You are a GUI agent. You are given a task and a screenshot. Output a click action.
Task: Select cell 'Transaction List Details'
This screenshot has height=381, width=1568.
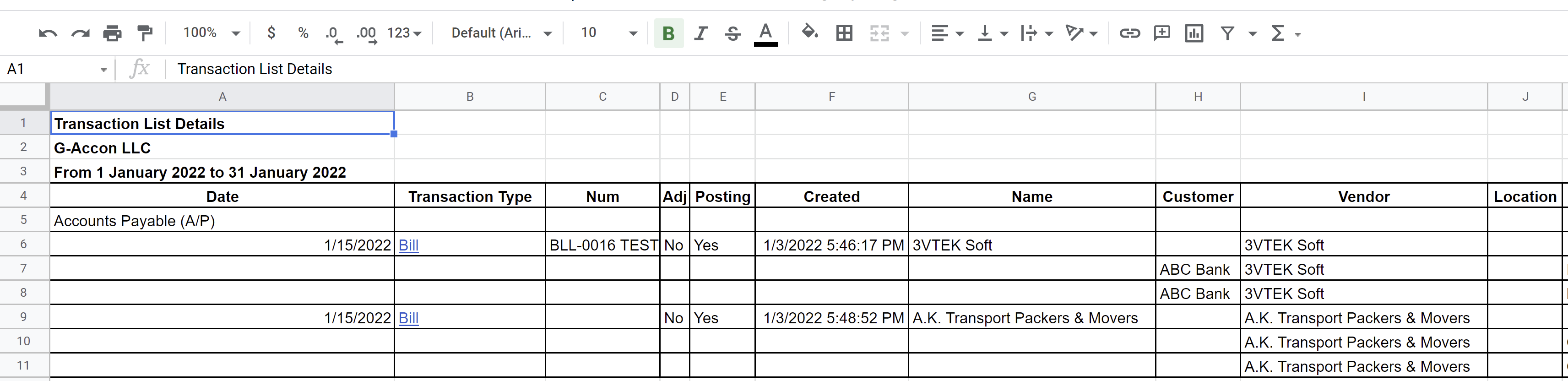(x=222, y=123)
